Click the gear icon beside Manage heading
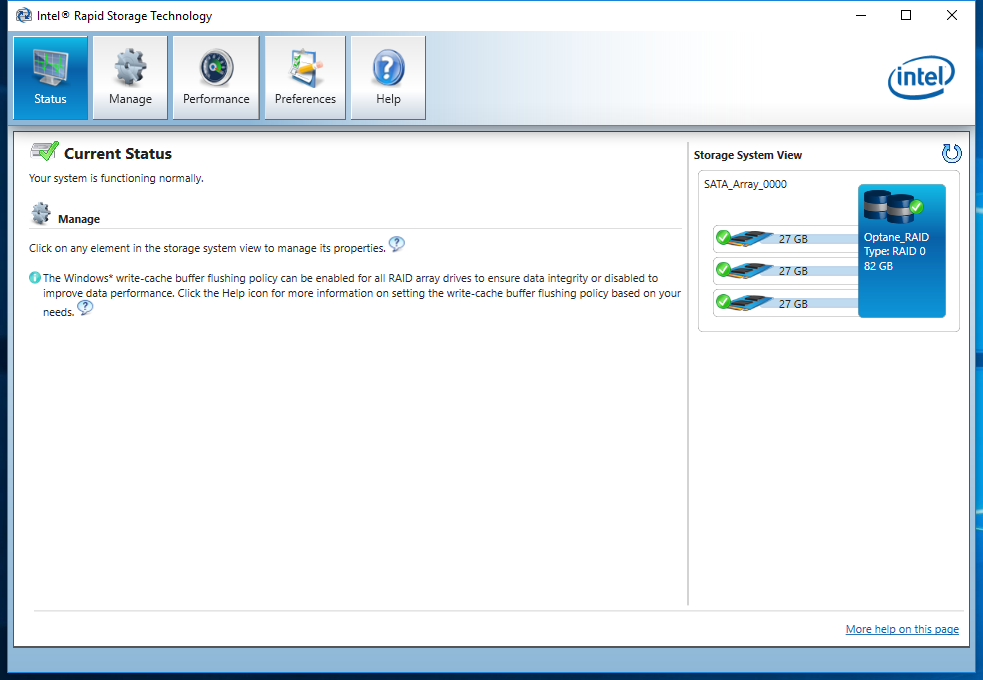Screen dimensions: 983x680 pos(41,214)
